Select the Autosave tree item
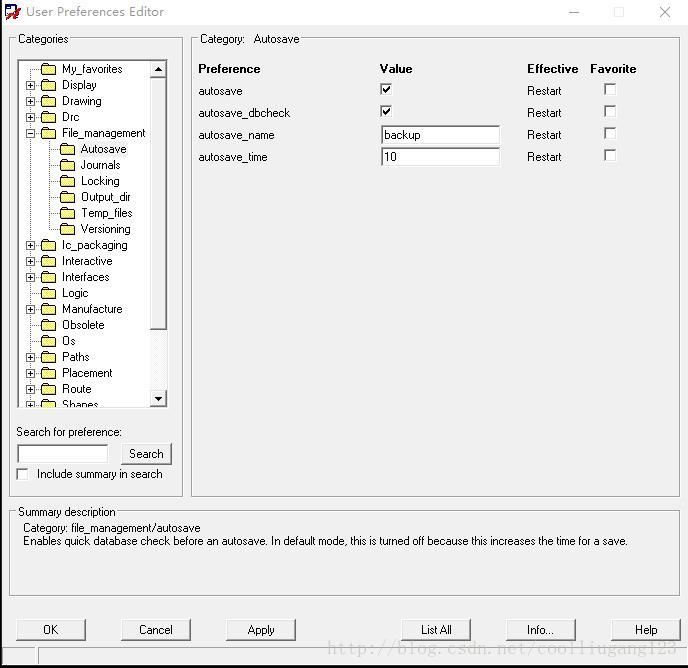The height and width of the screenshot is (668, 688). pos(103,149)
